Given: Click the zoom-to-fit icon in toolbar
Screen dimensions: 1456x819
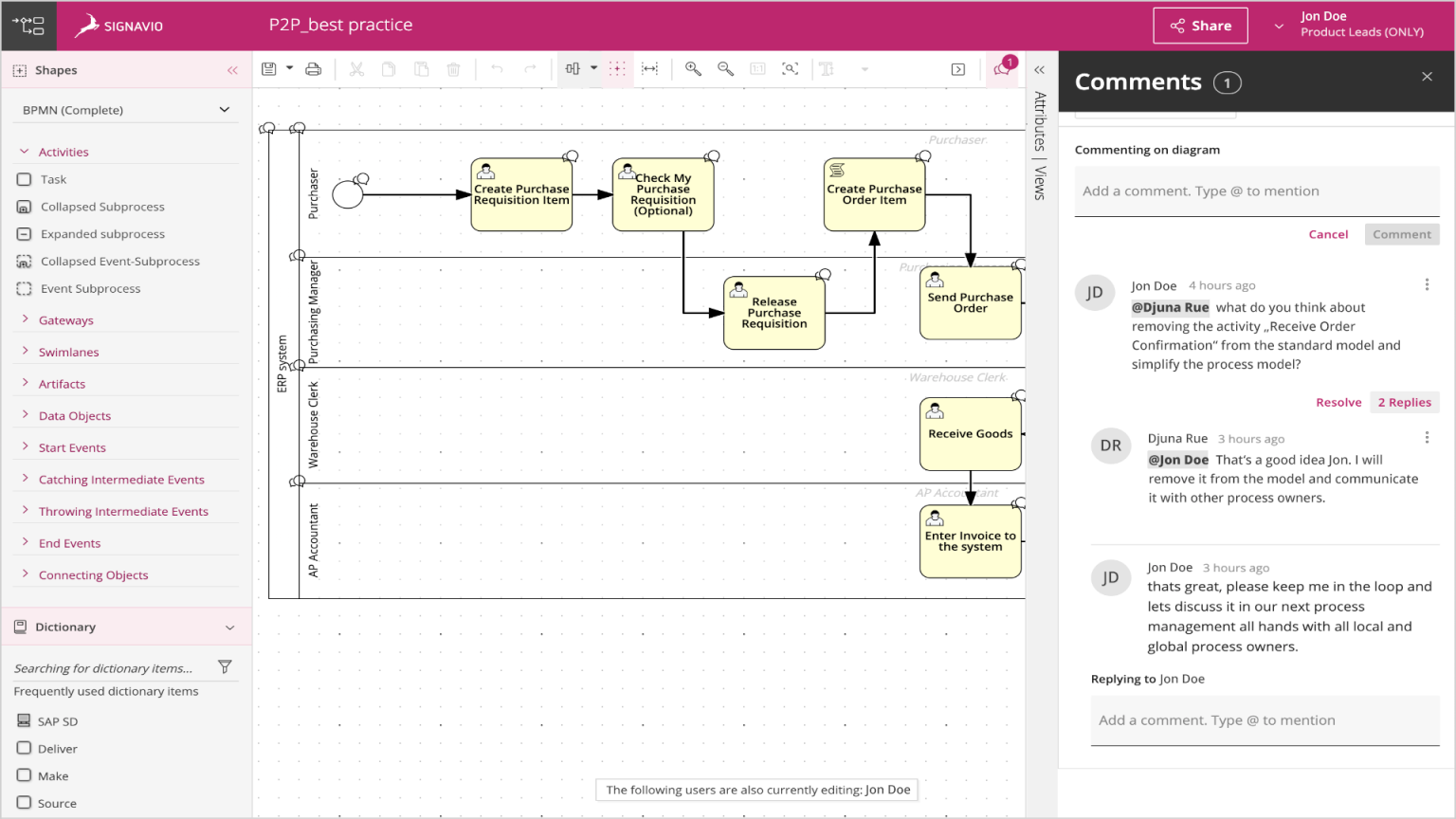Looking at the screenshot, I should tap(790, 69).
